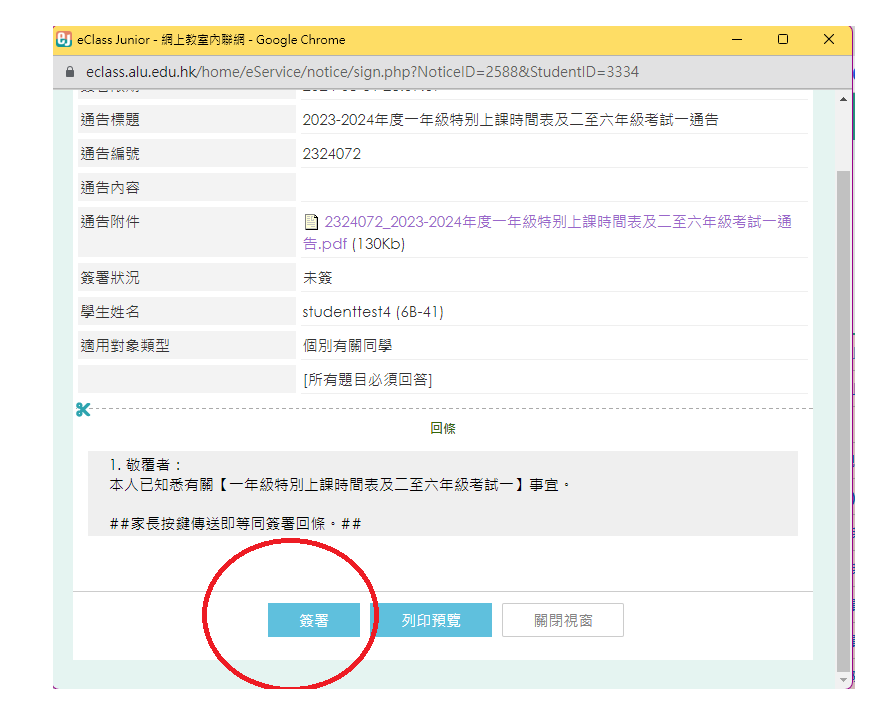
Task: Select the student name studenttest4 (6B-41)
Action: coord(373,312)
